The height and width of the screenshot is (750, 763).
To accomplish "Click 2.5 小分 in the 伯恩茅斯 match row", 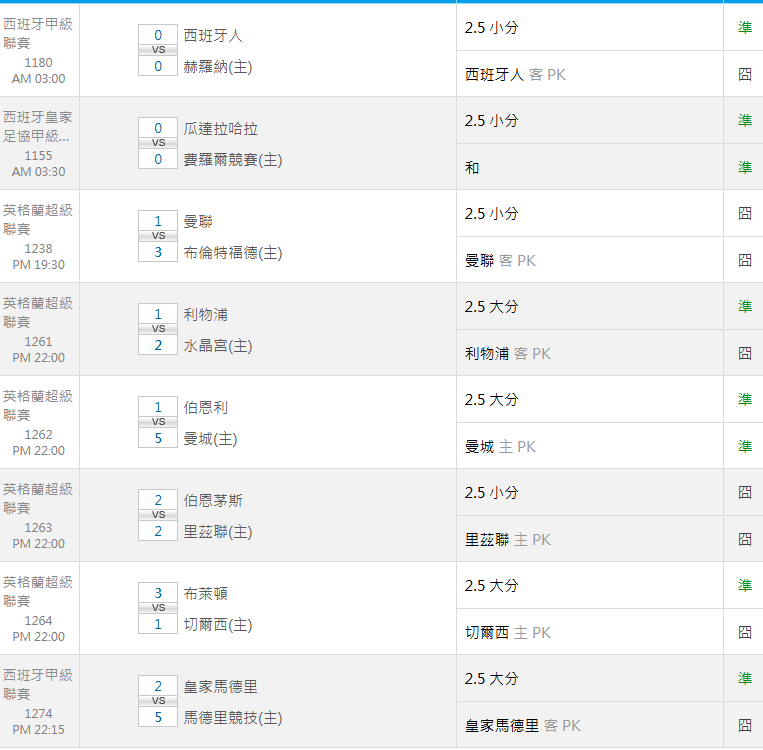I will [492, 492].
